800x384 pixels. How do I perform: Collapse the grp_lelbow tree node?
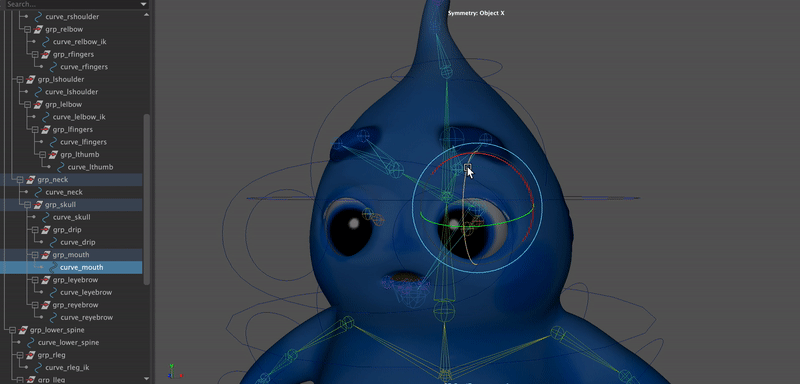28,105
